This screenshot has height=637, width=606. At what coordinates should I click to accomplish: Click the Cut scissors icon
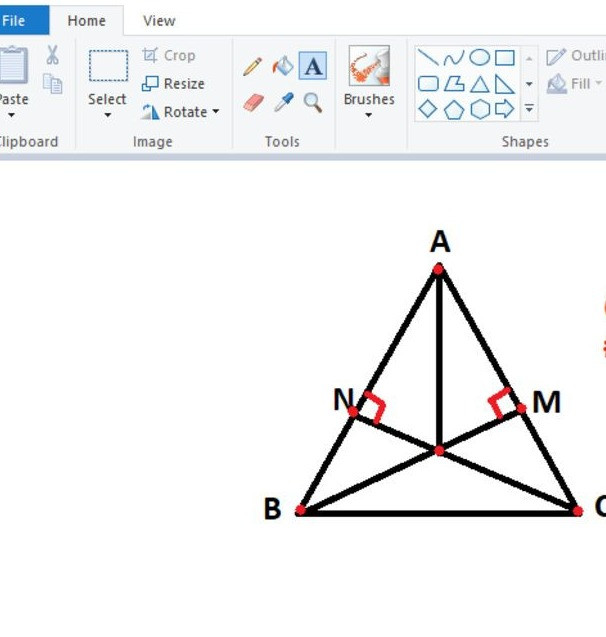[x=53, y=56]
